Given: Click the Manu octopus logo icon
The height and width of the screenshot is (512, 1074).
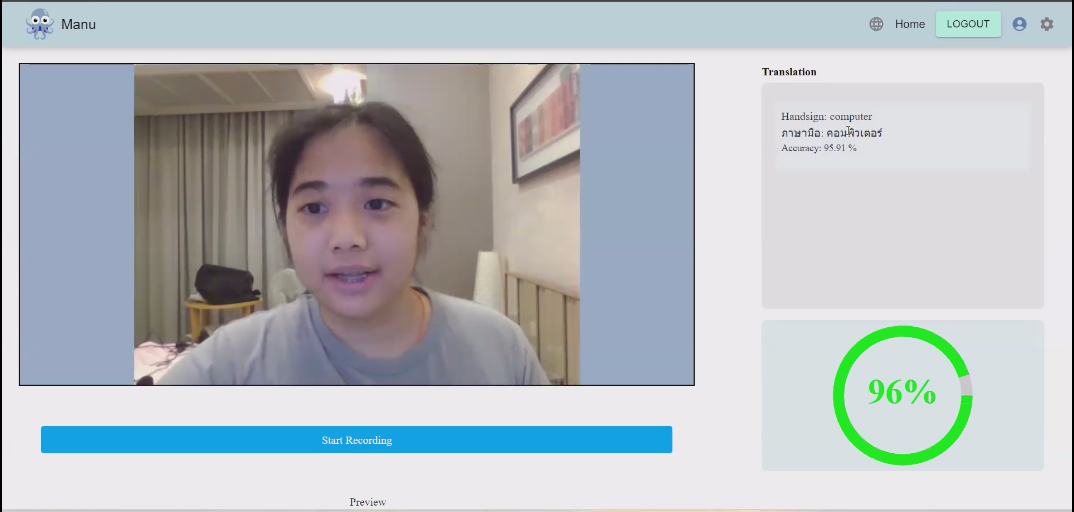Looking at the screenshot, I should [x=39, y=24].
